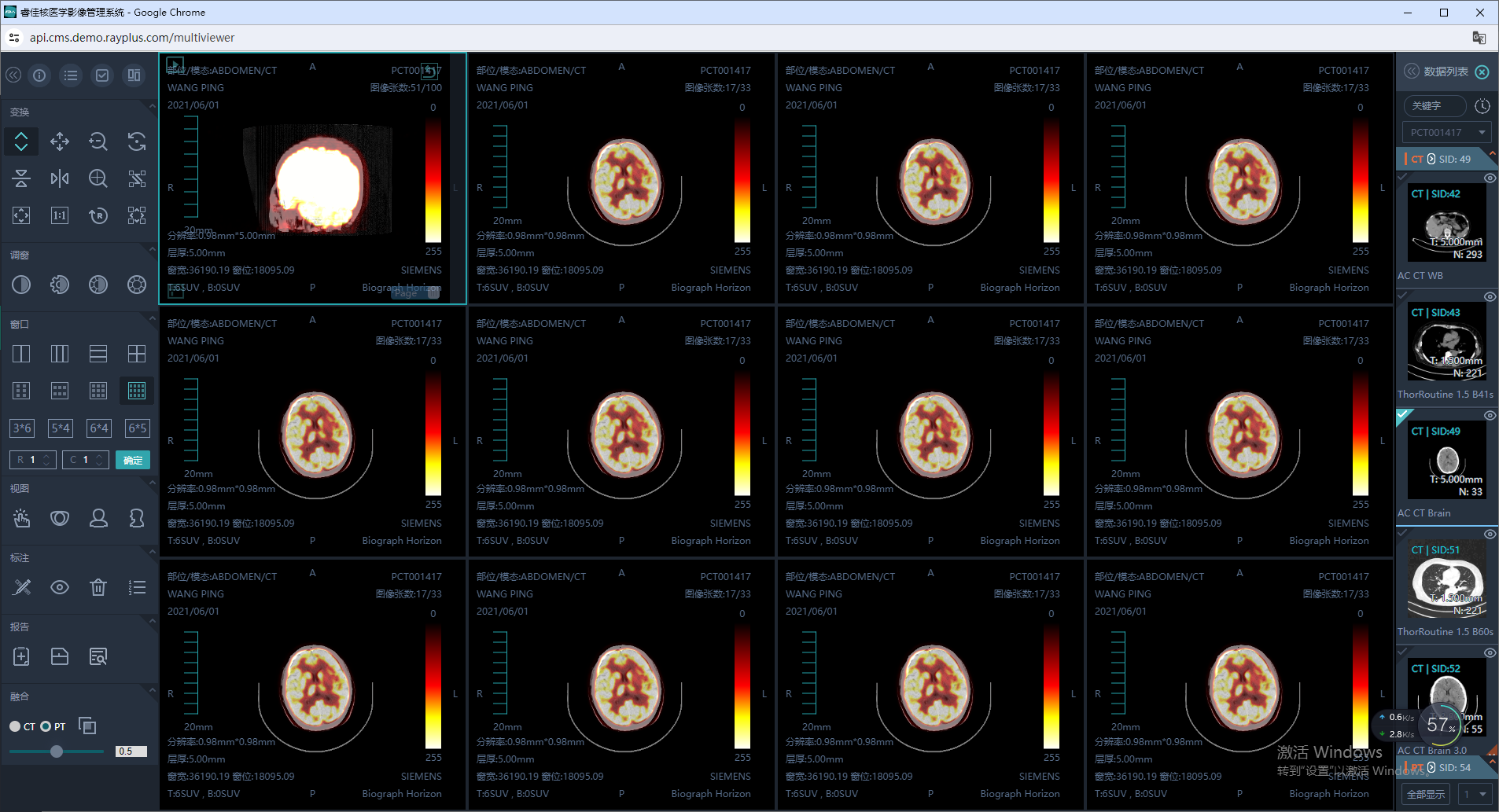Click the 关键字 keyword search field
This screenshot has width=1499, height=812.
(1435, 105)
